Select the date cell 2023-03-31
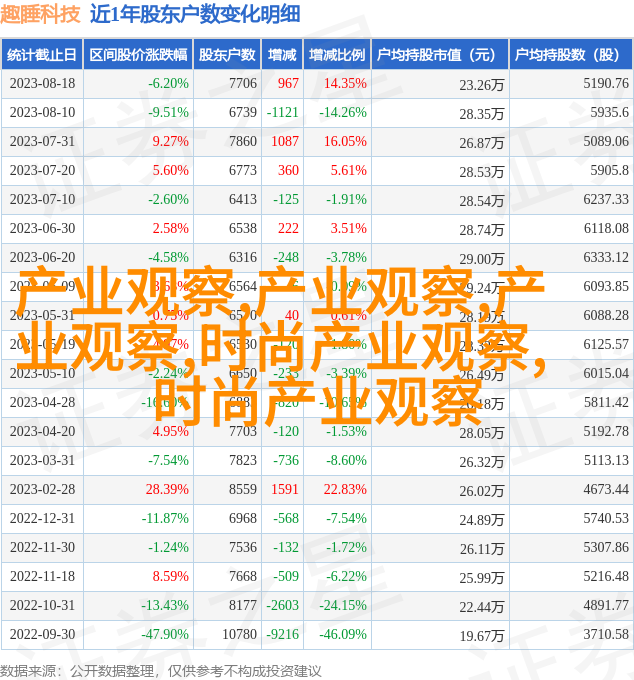The image size is (634, 680). tap(42, 461)
